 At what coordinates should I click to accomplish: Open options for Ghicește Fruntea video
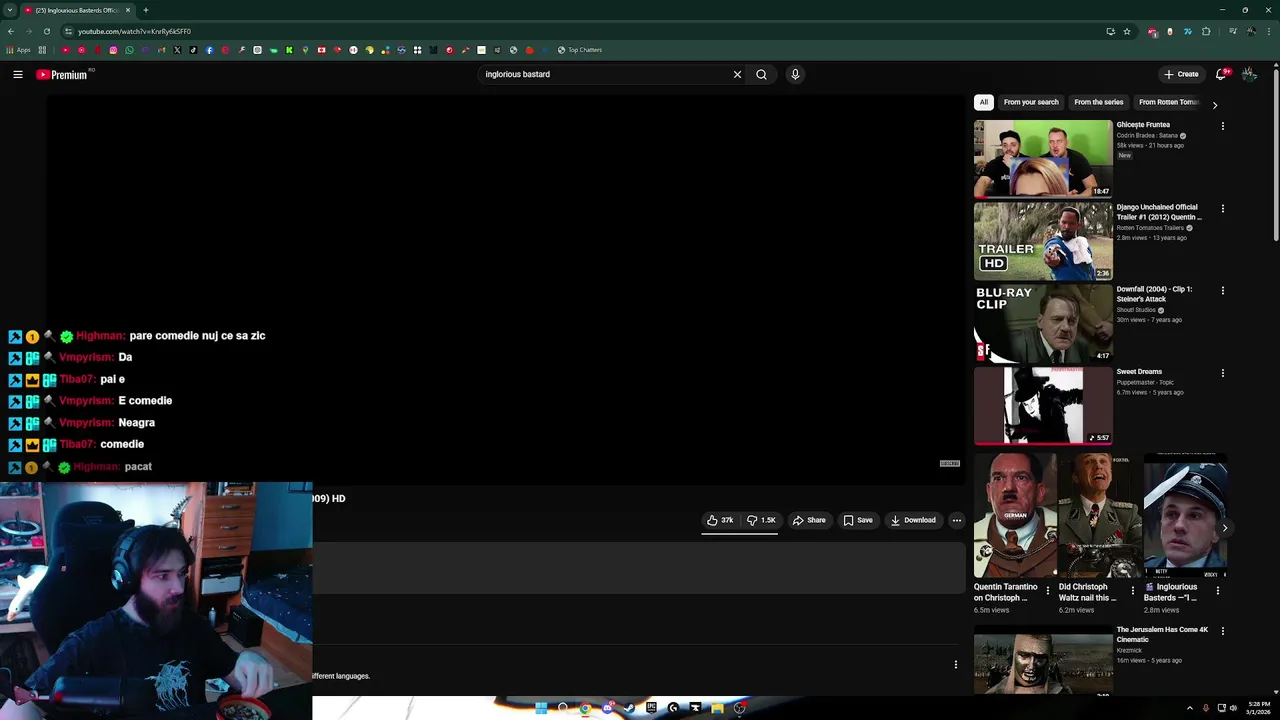coord(1222,126)
